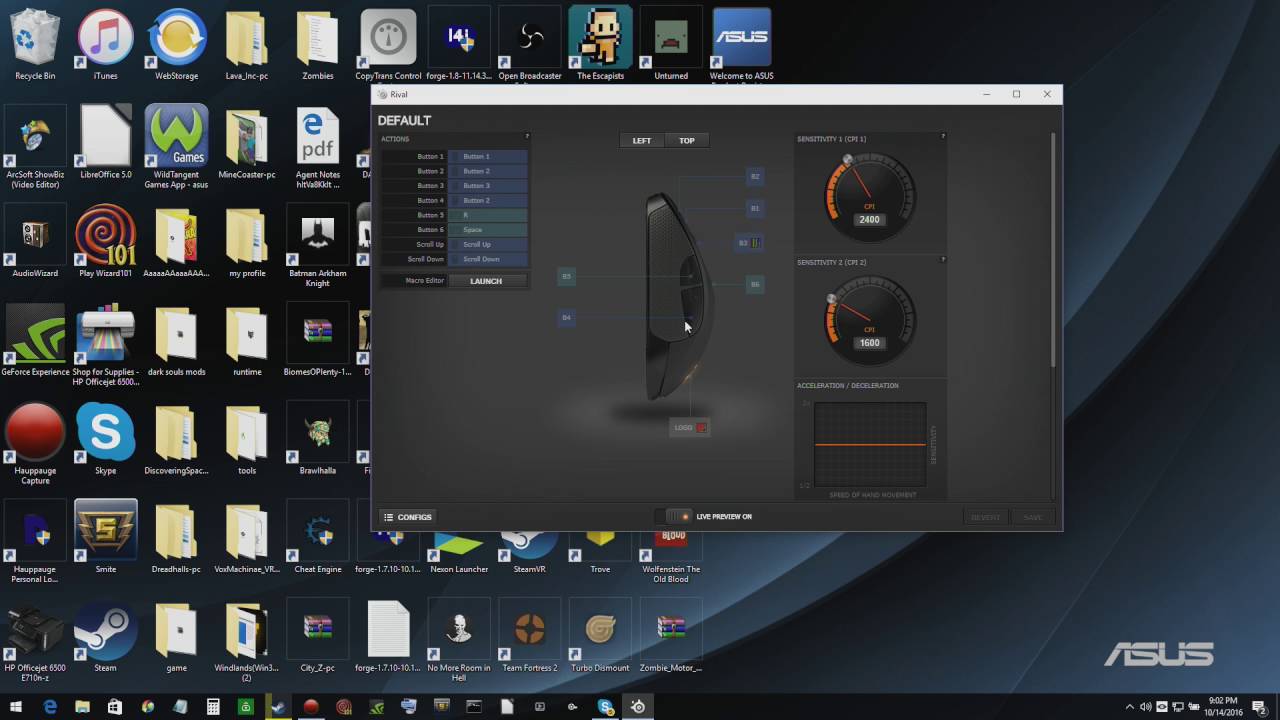The width and height of the screenshot is (1280, 720).
Task: Open Button 5 action set to R
Action: pyautogui.click(x=488, y=215)
